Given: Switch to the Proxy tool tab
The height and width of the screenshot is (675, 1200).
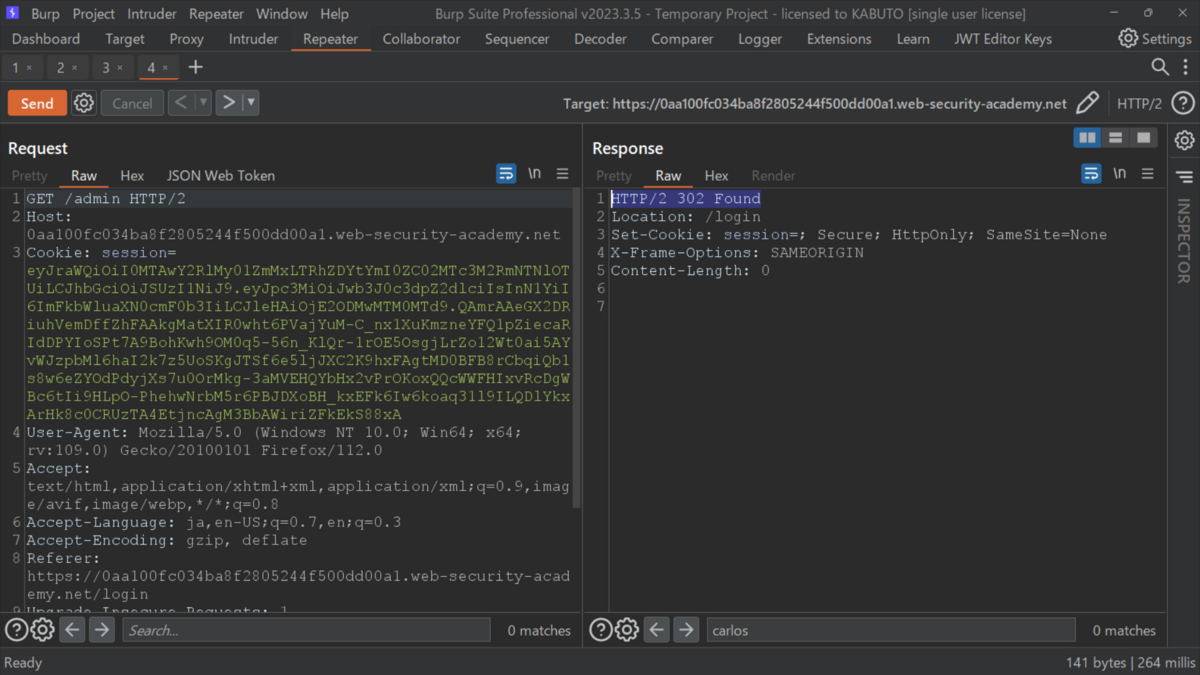Looking at the screenshot, I should [x=186, y=39].
